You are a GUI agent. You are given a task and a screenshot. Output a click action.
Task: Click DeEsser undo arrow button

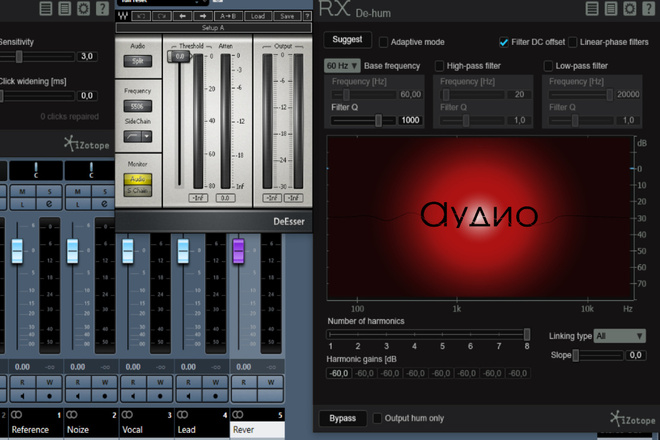click(141, 16)
